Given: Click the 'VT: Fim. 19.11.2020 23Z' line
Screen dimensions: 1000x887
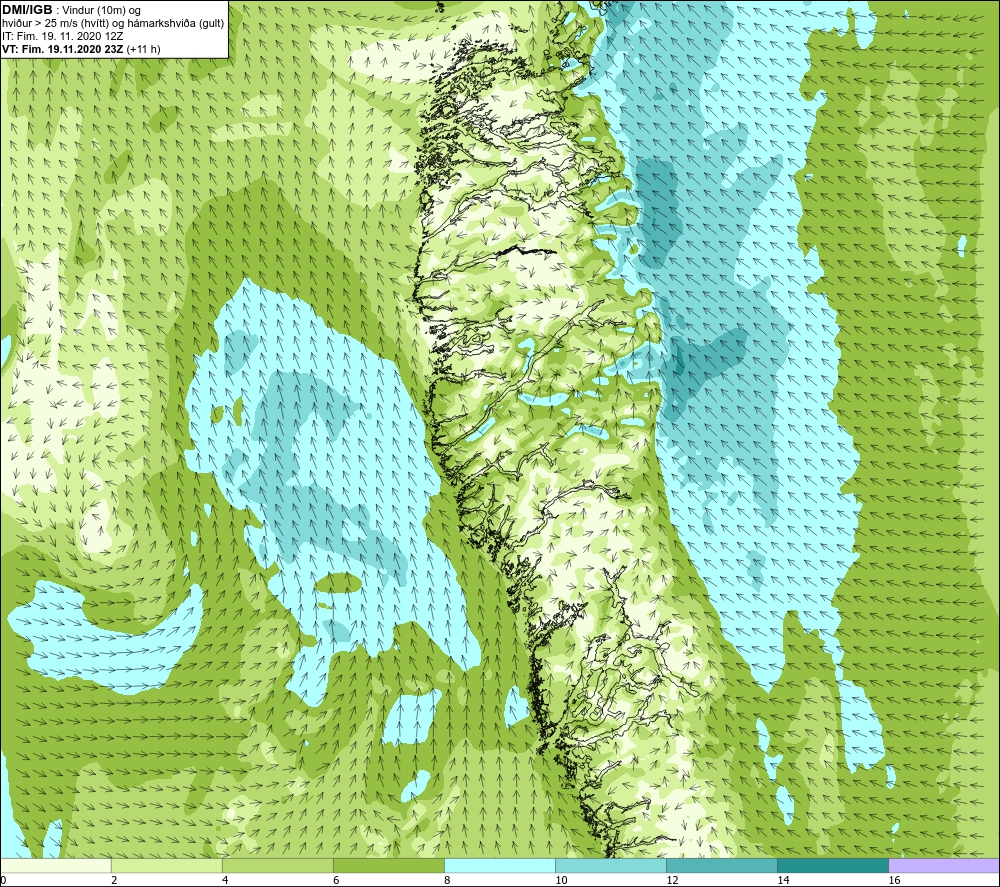Looking at the screenshot, I should coord(63,49).
